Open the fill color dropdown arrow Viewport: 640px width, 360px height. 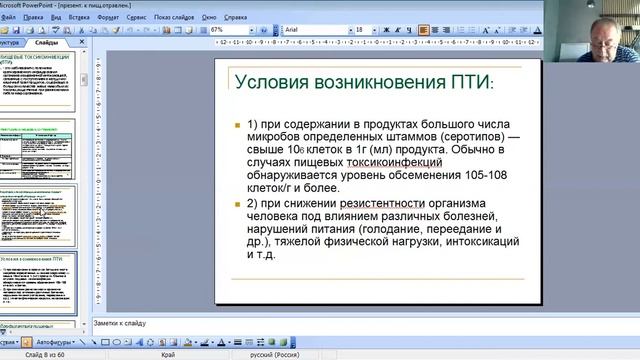pyautogui.click(x=196, y=342)
